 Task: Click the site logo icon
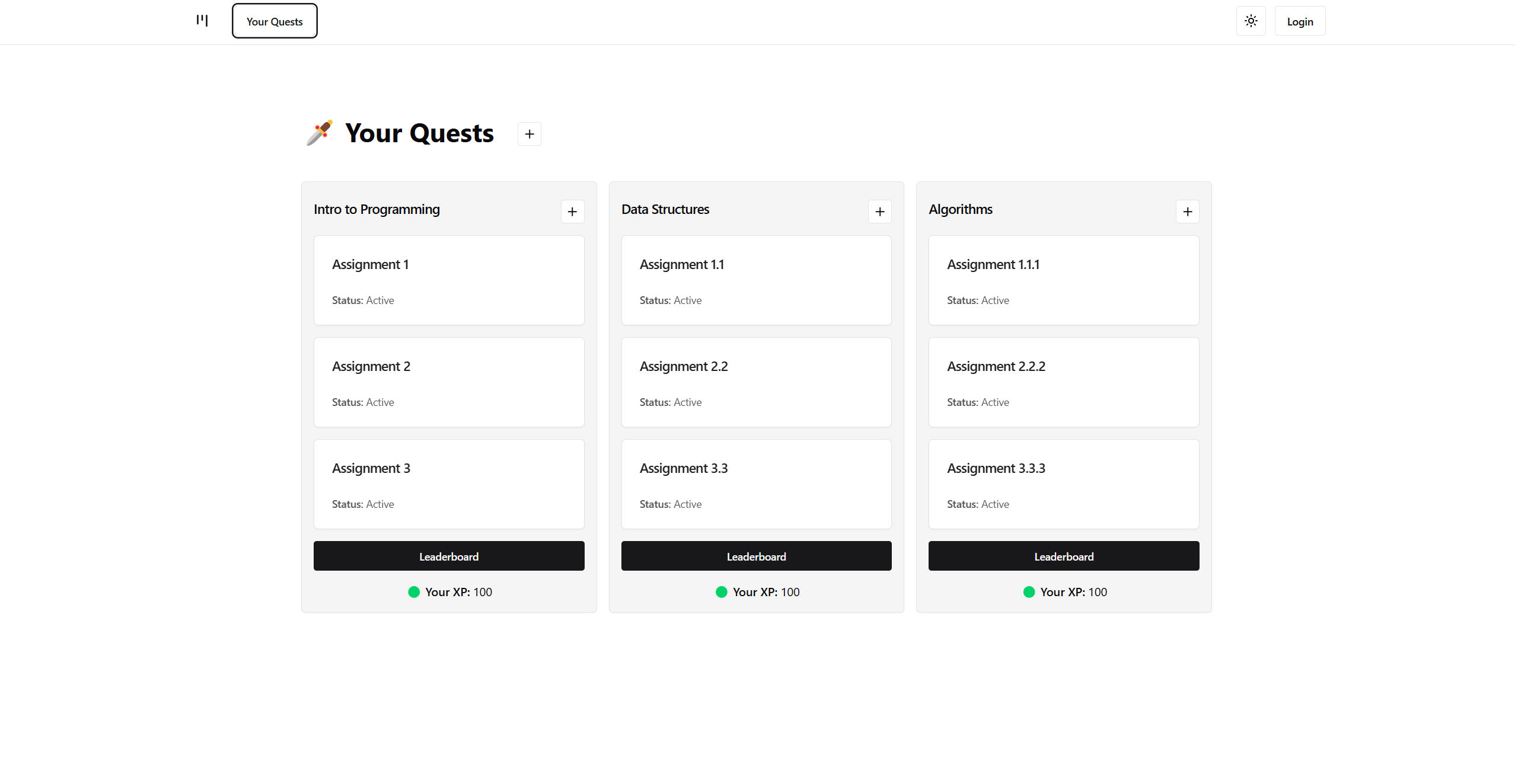point(202,21)
